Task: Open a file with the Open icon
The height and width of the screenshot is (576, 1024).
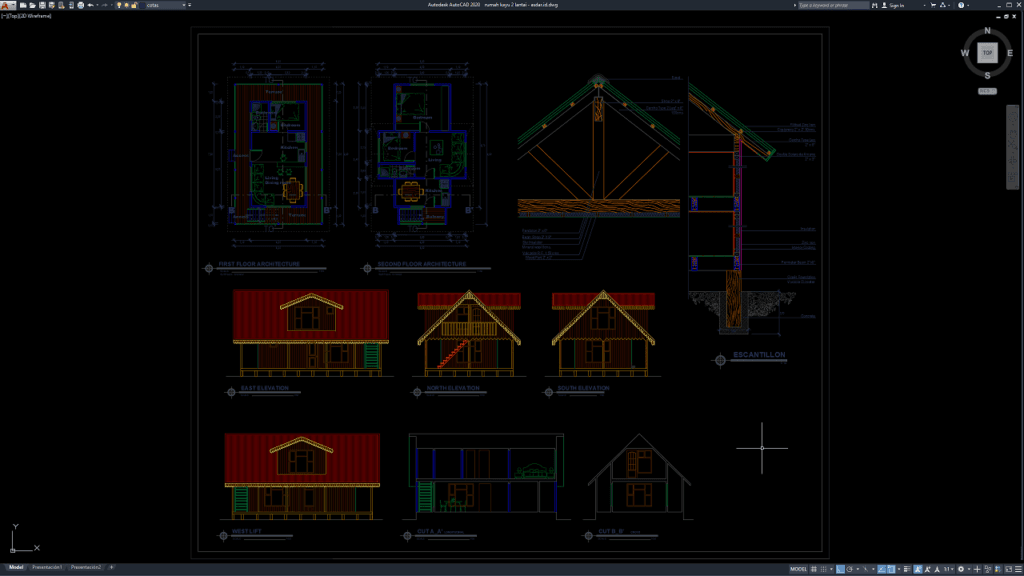Action: click(31, 5)
